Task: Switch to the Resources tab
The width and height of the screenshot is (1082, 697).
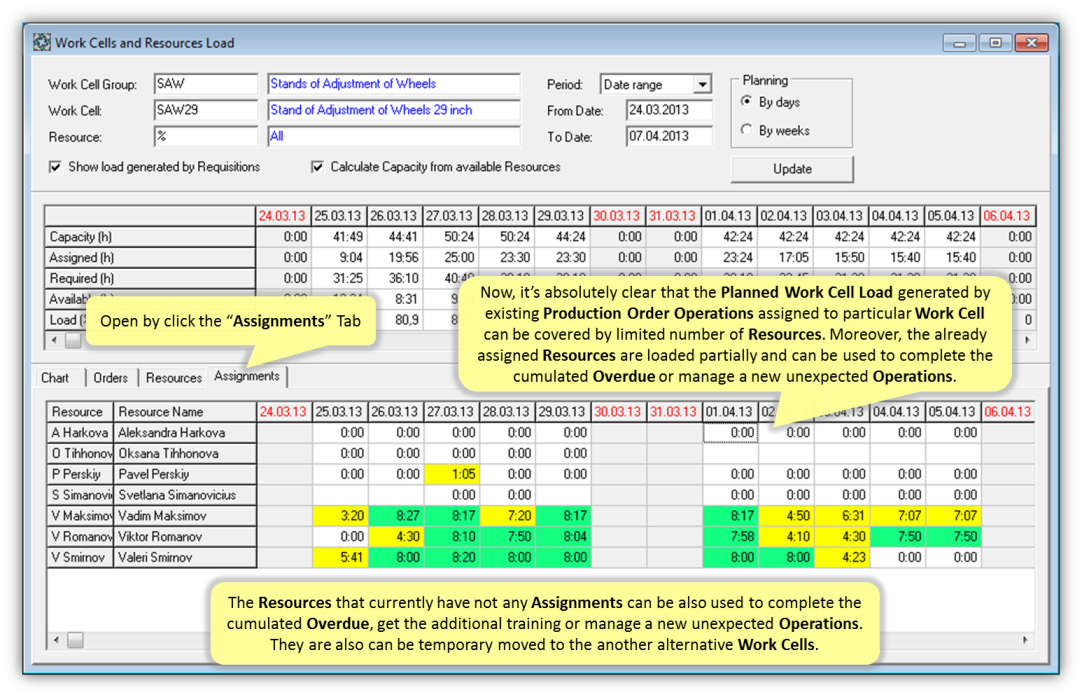Action: pyautogui.click(x=173, y=377)
